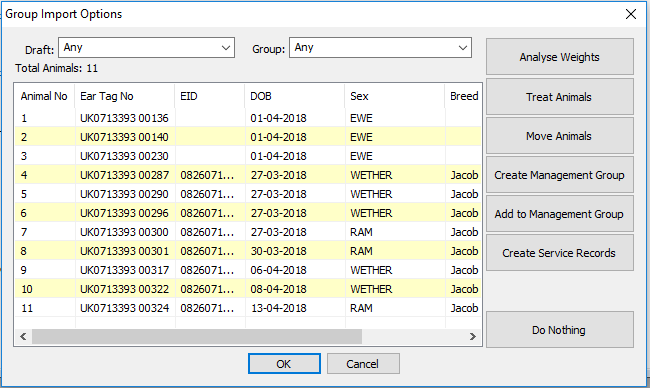
Task: Select ear tag UK0713393 00230
Action: point(124,156)
